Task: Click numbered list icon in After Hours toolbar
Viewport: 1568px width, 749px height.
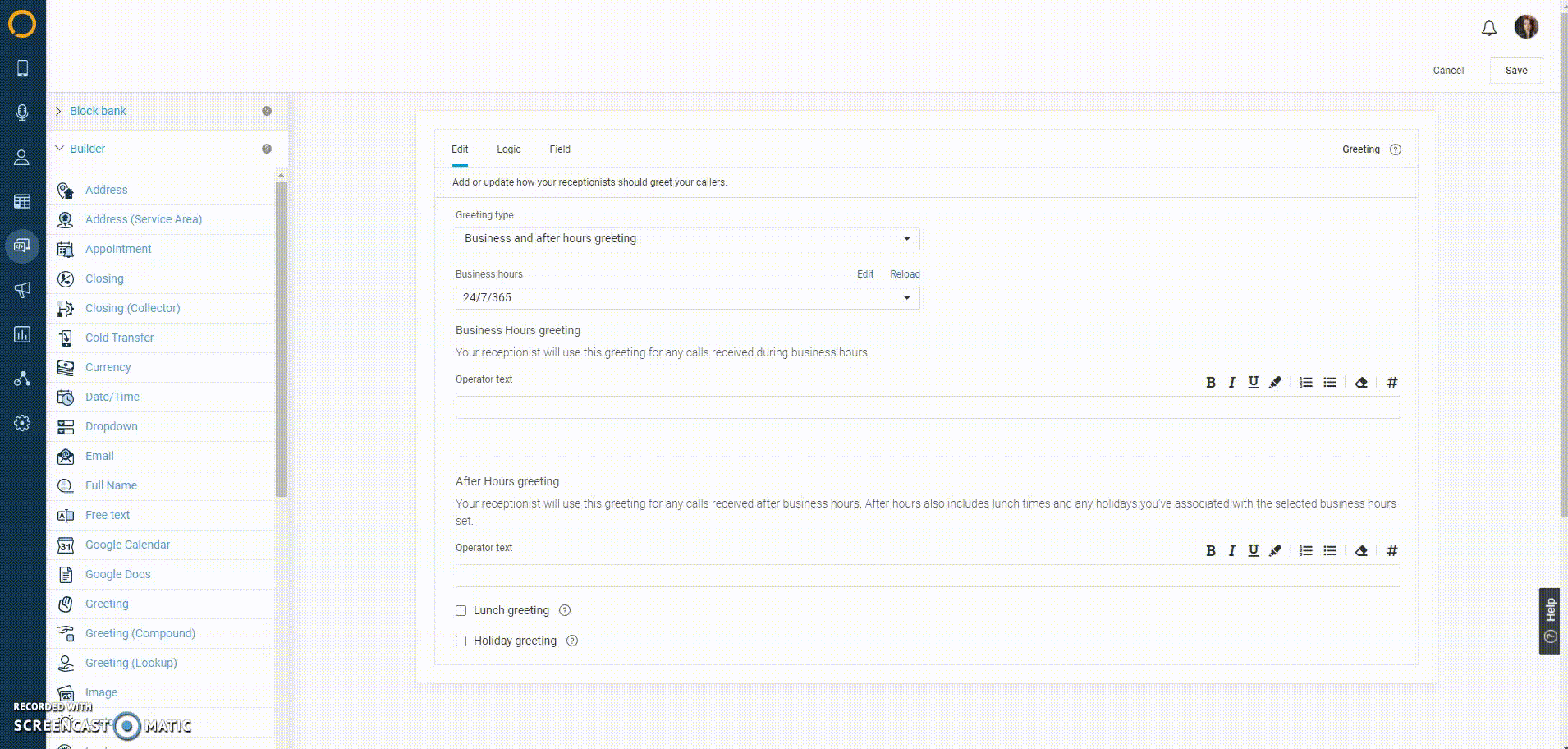Action: click(1305, 551)
